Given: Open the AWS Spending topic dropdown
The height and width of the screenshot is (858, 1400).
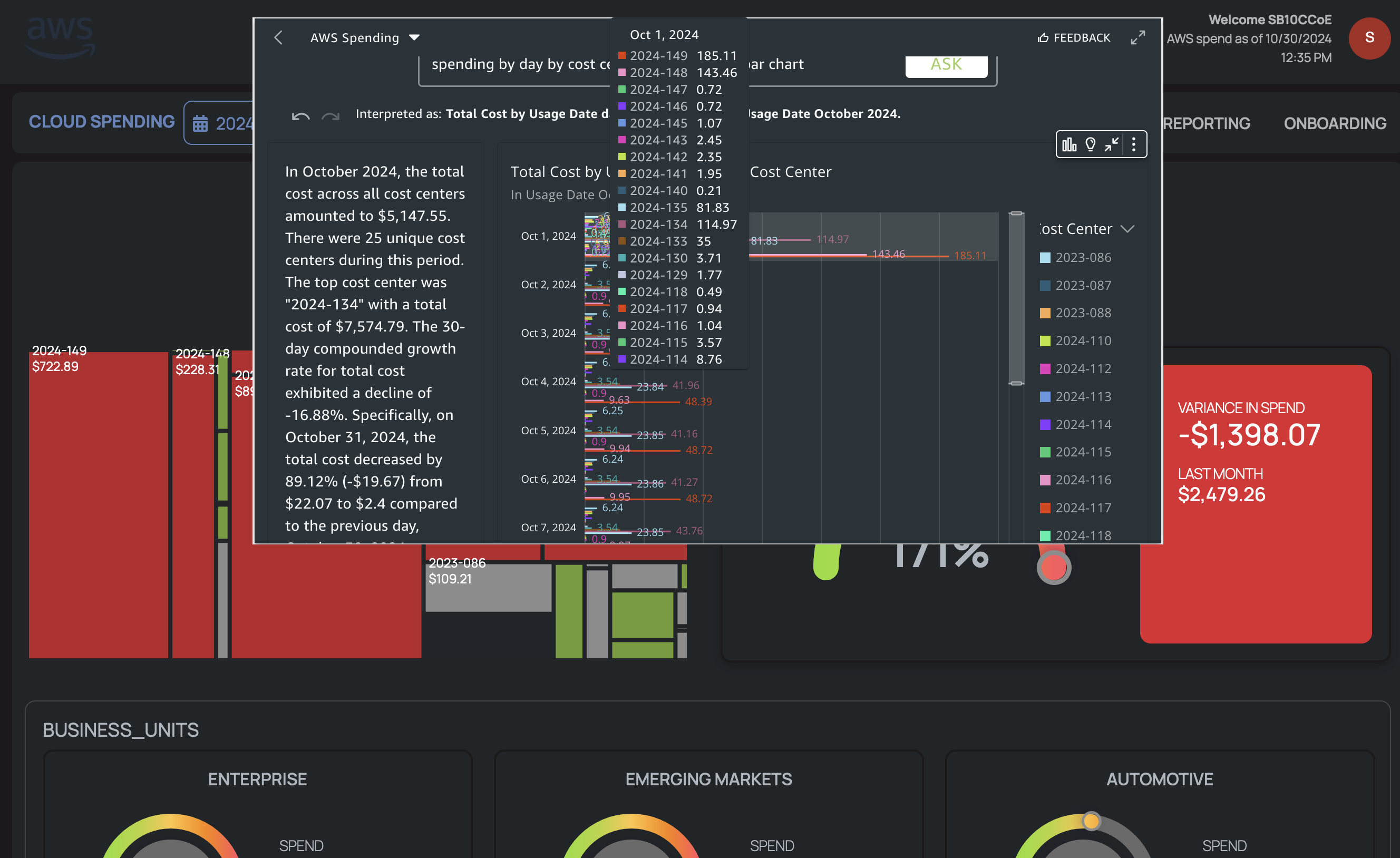Looking at the screenshot, I should tap(365, 37).
